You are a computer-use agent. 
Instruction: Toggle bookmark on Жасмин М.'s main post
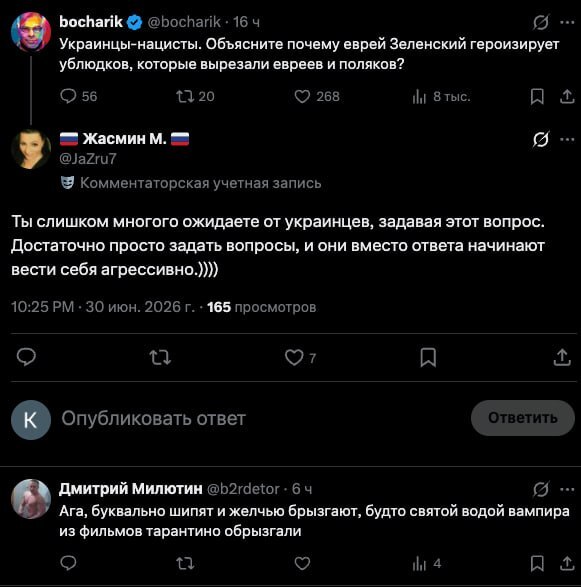tap(428, 358)
